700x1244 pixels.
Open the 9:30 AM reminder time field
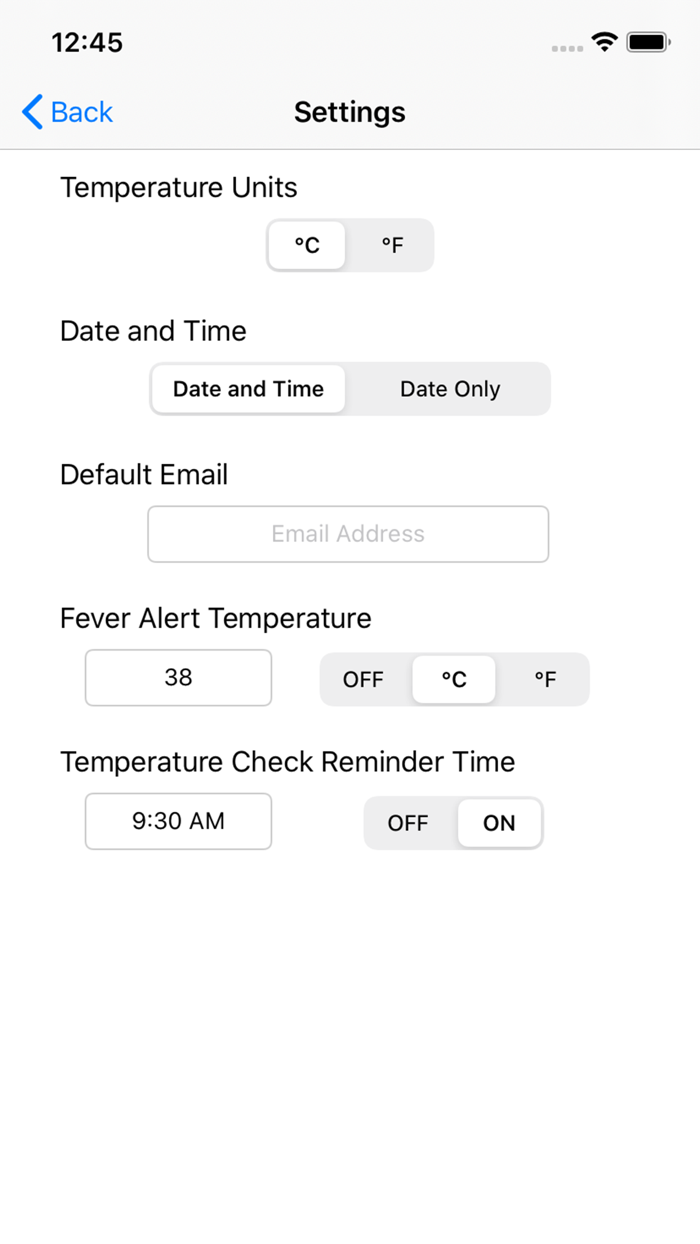click(178, 821)
